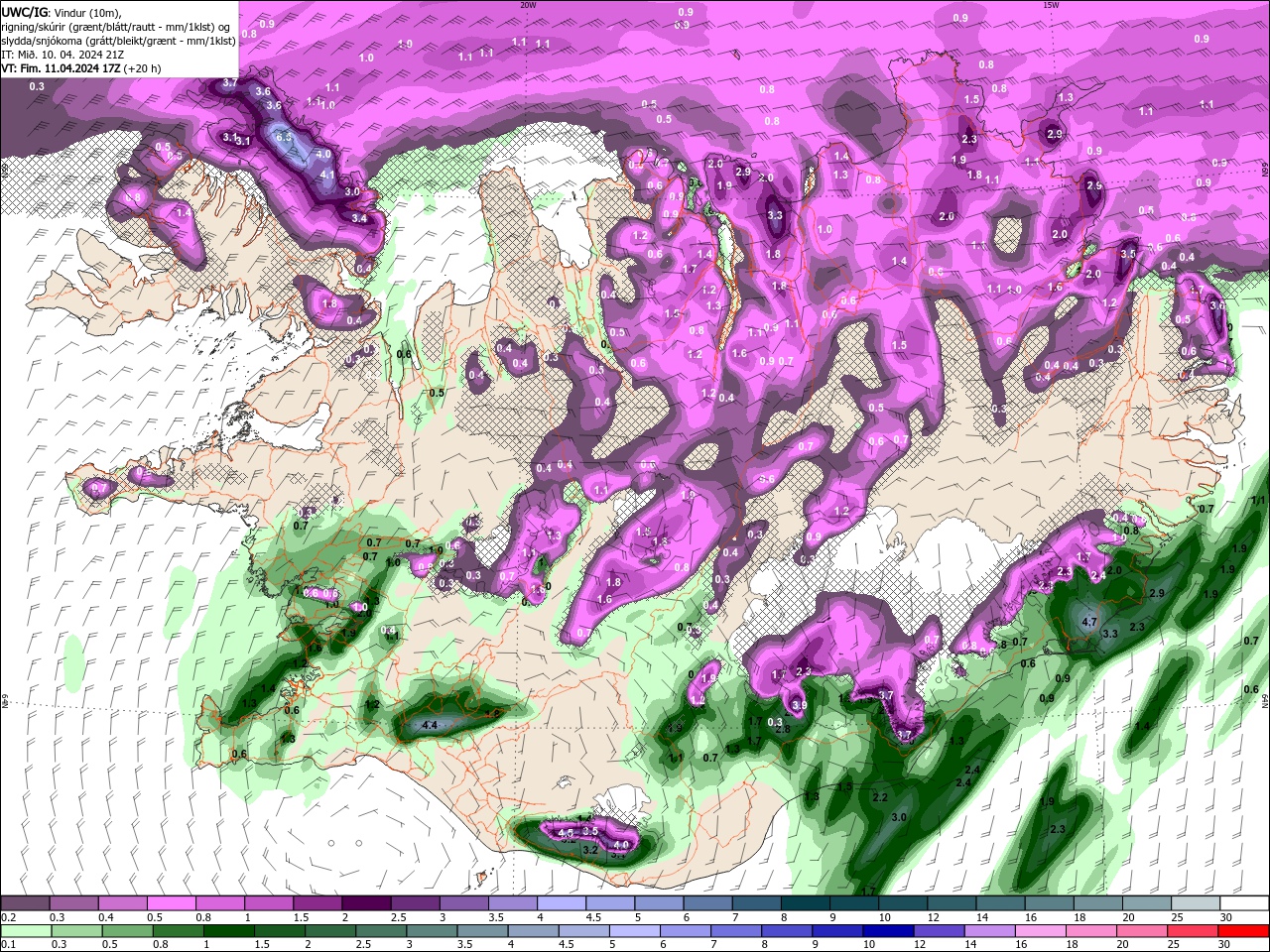Click the pale green rain swatch for 0.1–0.3
The width and height of the screenshot is (1270, 952).
click(x=25, y=931)
